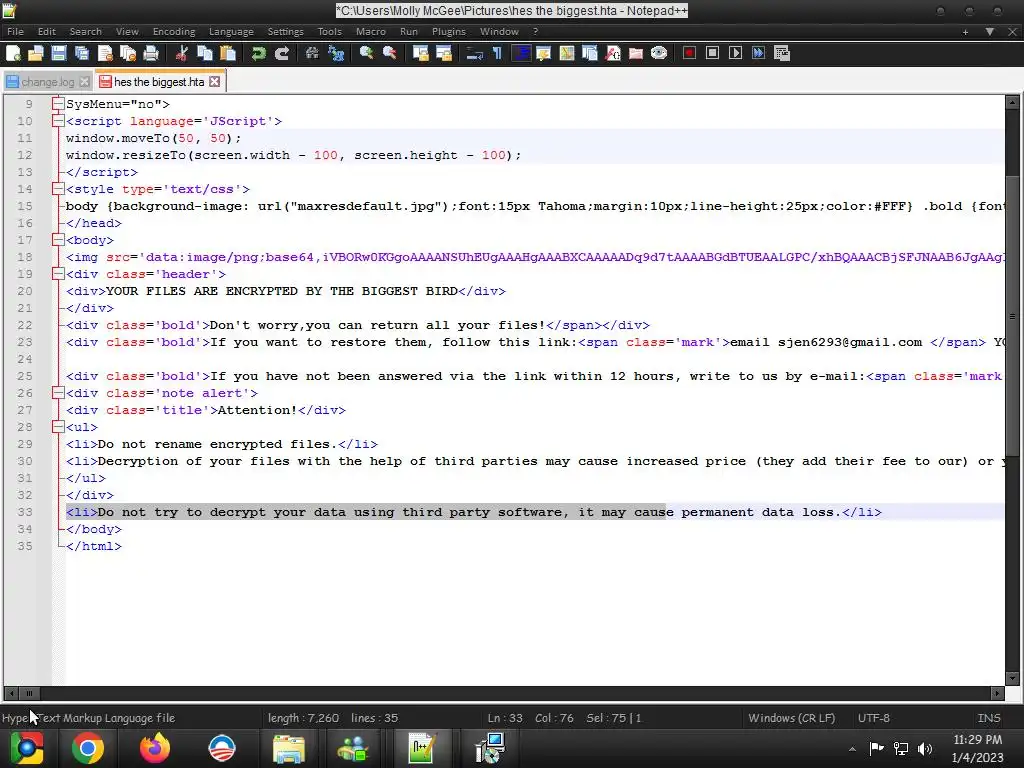Image resolution: width=1024 pixels, height=768 pixels.
Task: Click the Synchronize Horizontal Scrolling icon
Action: (443, 54)
